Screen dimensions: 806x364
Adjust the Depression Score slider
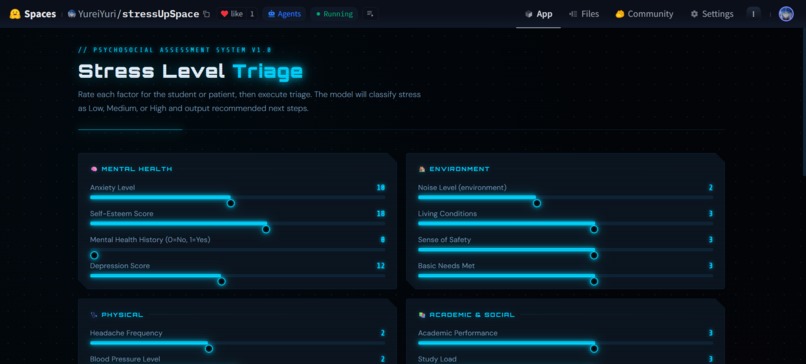[237, 276]
